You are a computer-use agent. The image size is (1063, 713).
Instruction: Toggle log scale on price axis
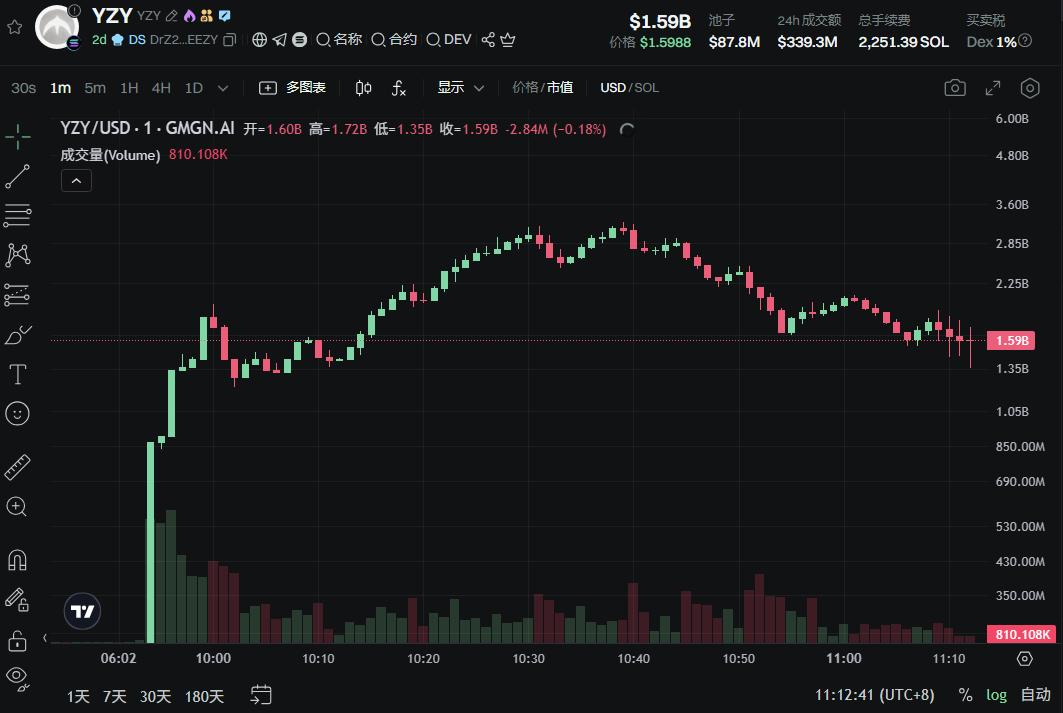click(996, 694)
